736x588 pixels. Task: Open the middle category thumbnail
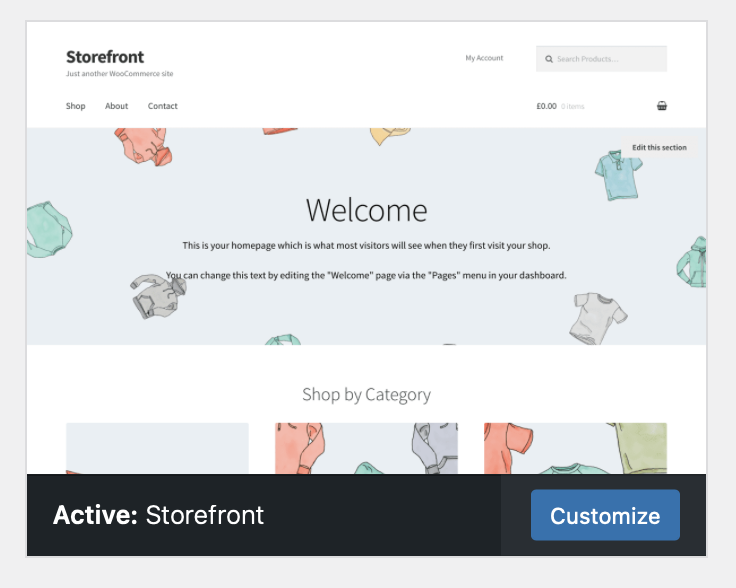click(x=366, y=448)
